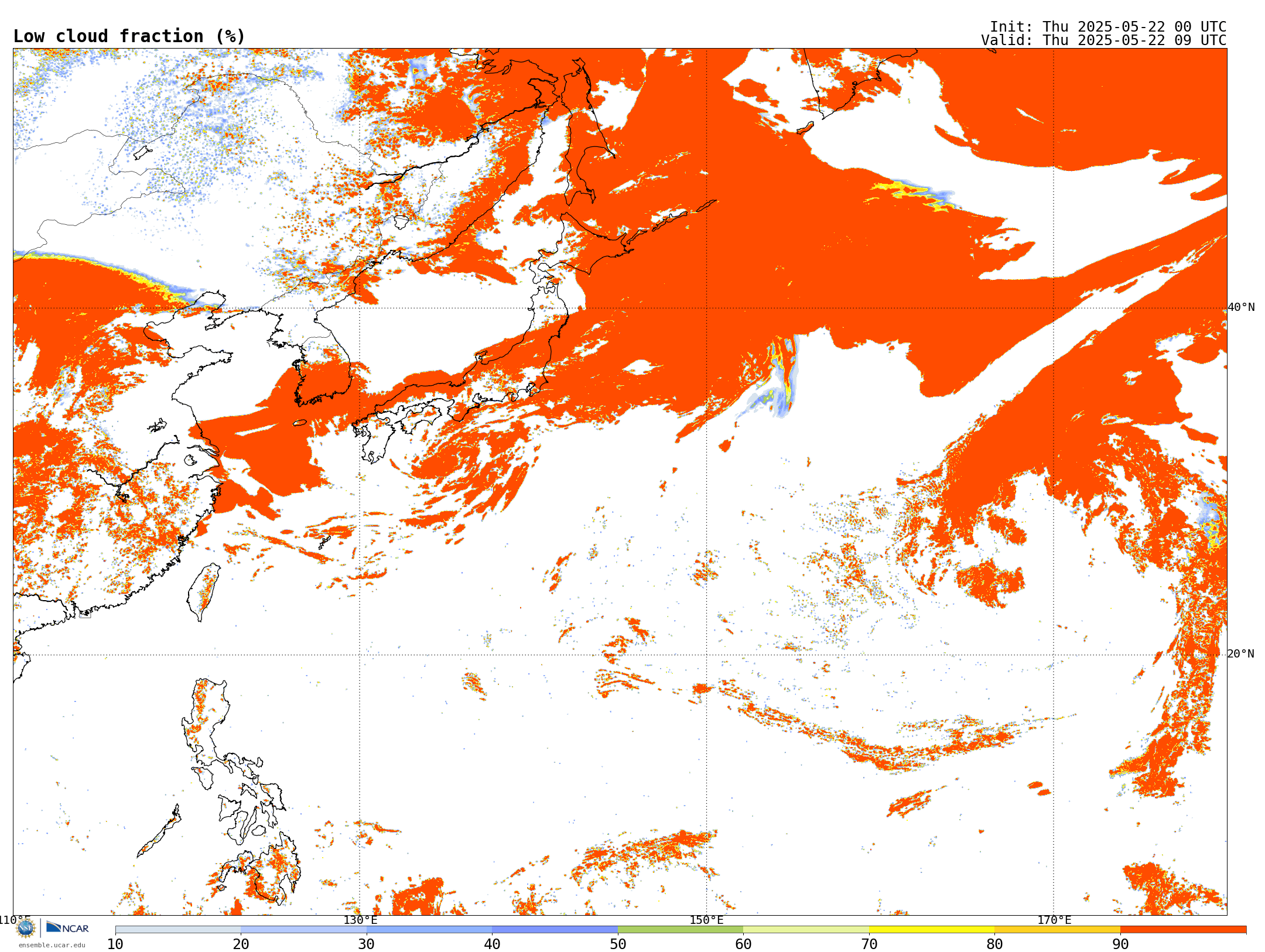Screen dimensions: 1265x952
Task: Pick the 80-90 gold colorbar segment
Action: coord(1057,930)
